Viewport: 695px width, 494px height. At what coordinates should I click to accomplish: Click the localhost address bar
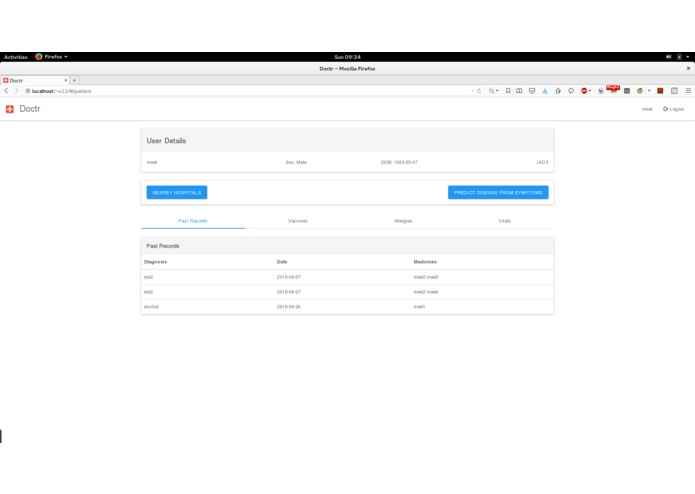248,91
